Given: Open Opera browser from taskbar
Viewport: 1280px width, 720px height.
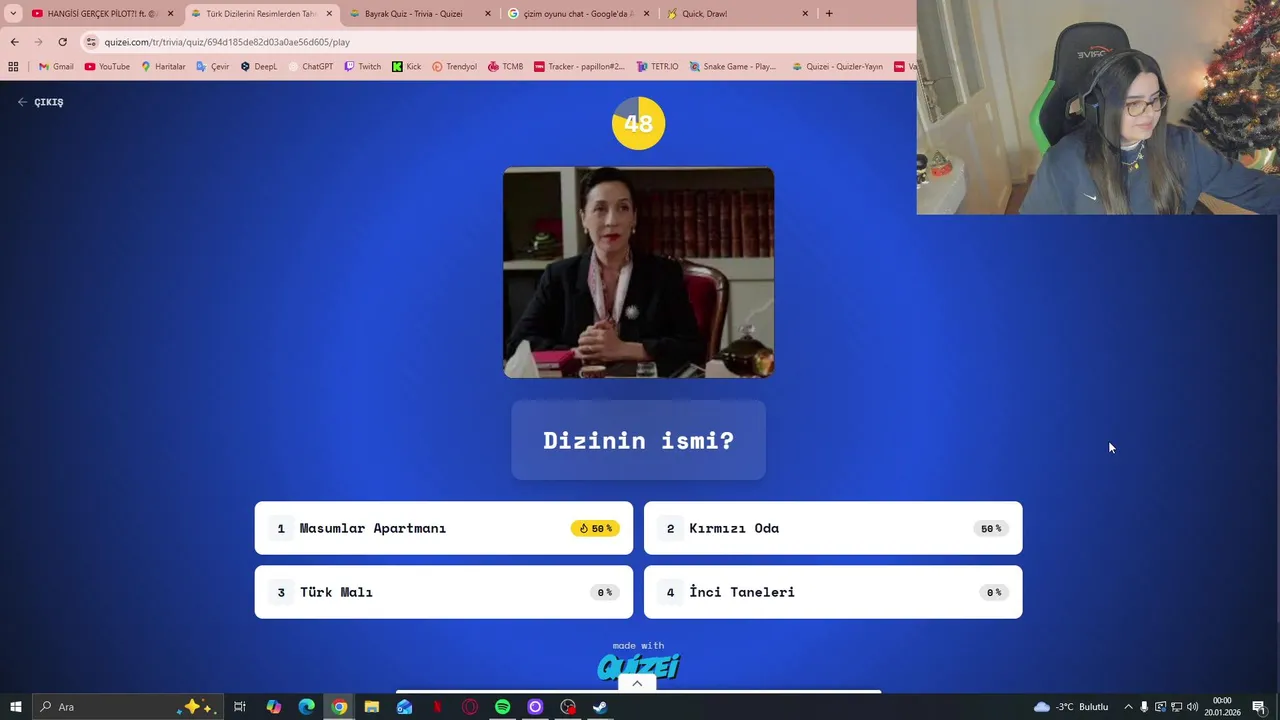Looking at the screenshot, I should pyautogui.click(x=470, y=707).
